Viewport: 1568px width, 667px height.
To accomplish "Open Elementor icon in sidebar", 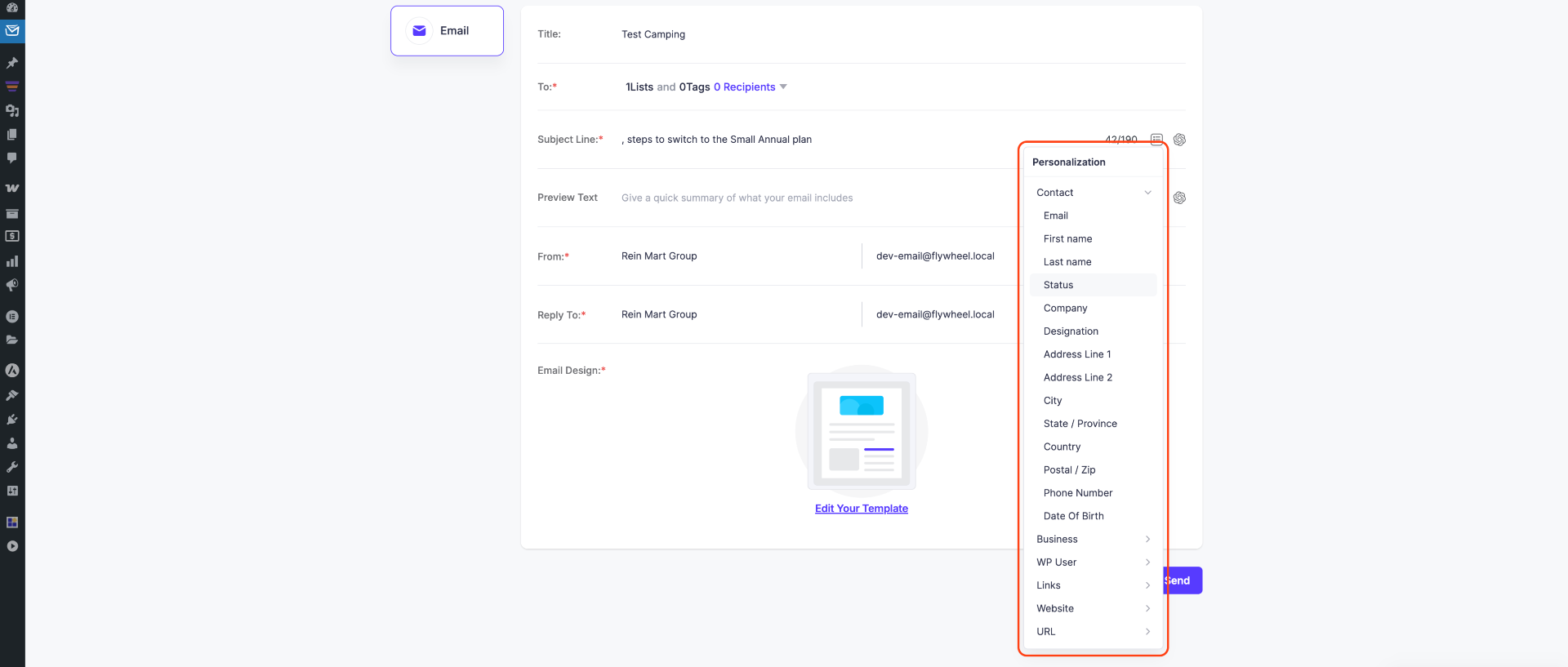I will pyautogui.click(x=12, y=316).
